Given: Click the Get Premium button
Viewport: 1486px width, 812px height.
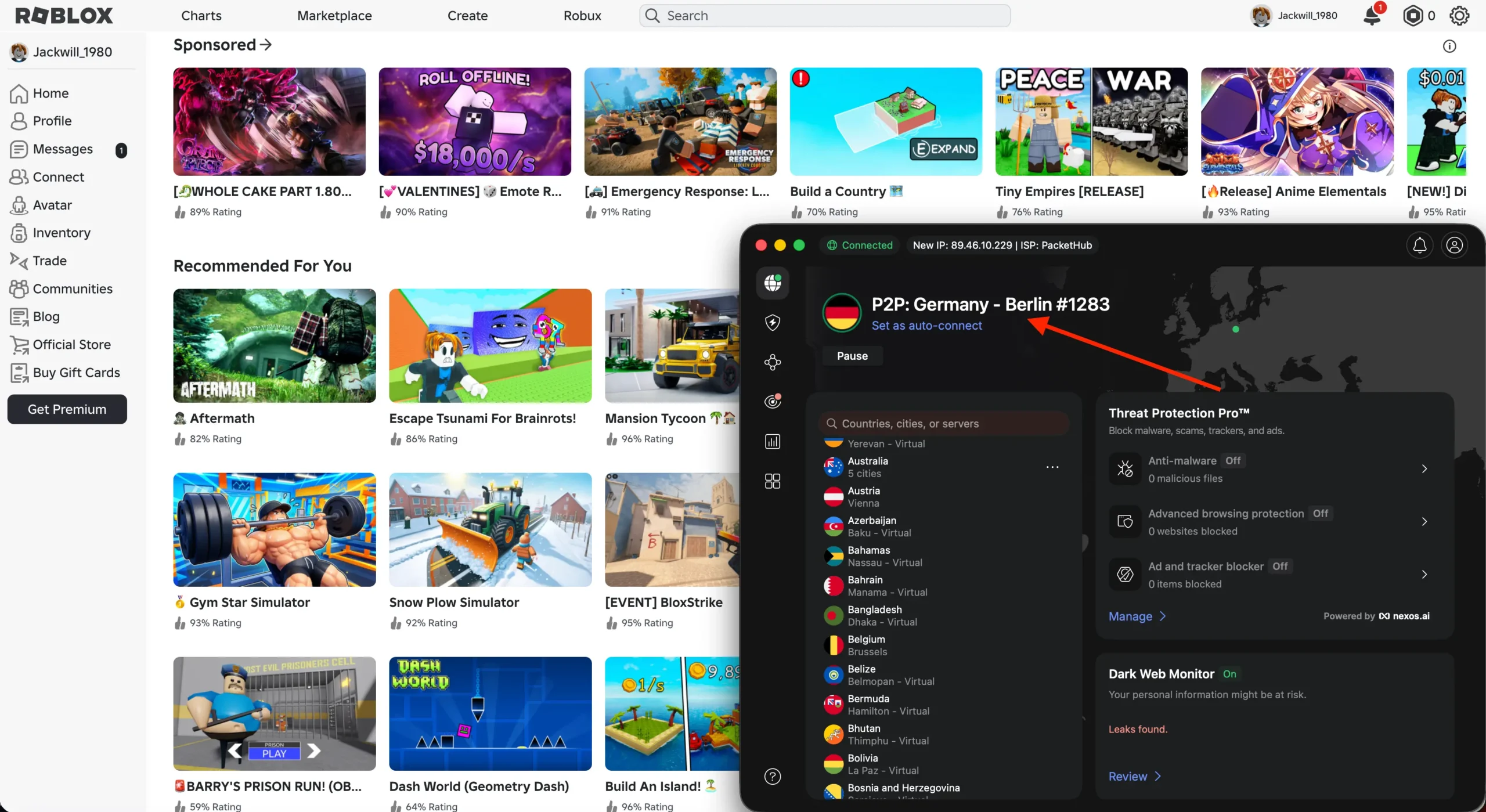Looking at the screenshot, I should (x=67, y=409).
